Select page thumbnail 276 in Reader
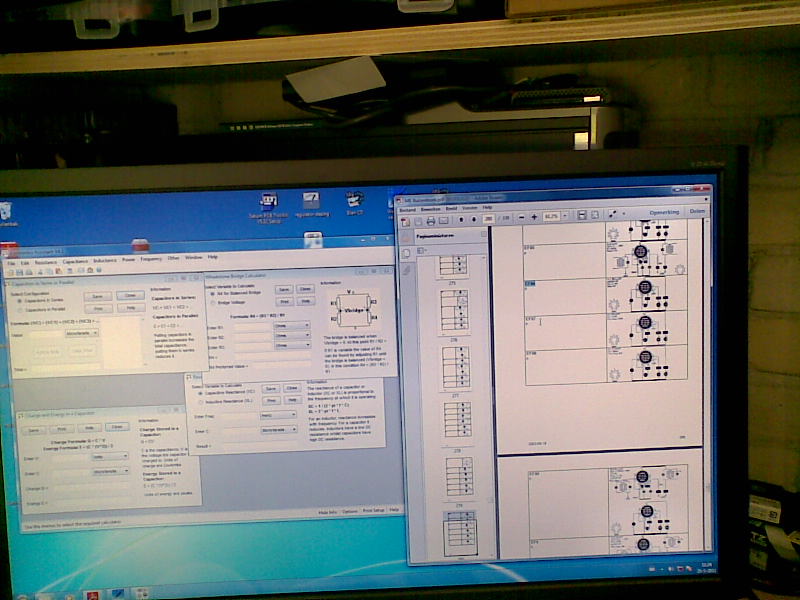 tap(455, 312)
